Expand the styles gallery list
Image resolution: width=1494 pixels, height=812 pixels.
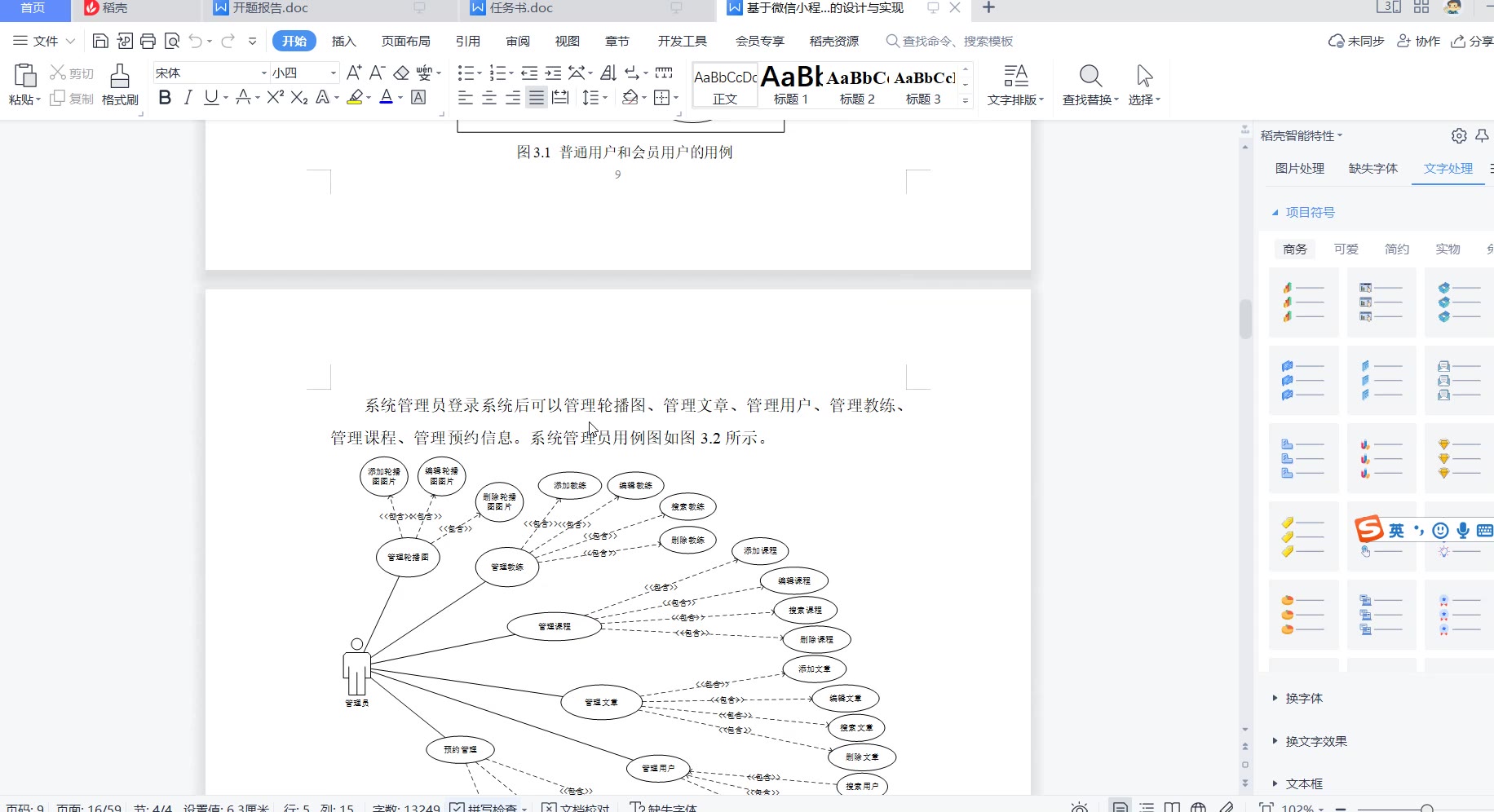coord(966,100)
